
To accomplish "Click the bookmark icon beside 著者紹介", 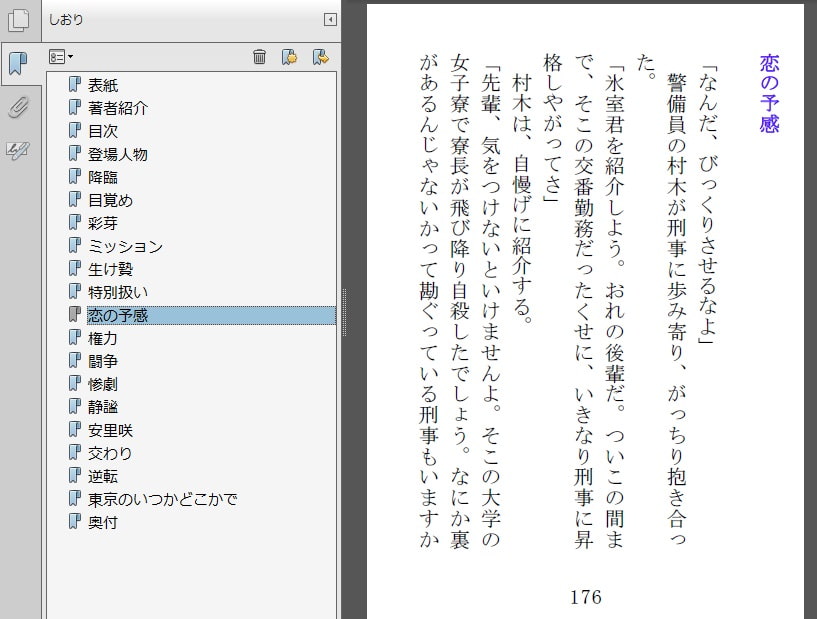I will click(x=75, y=107).
